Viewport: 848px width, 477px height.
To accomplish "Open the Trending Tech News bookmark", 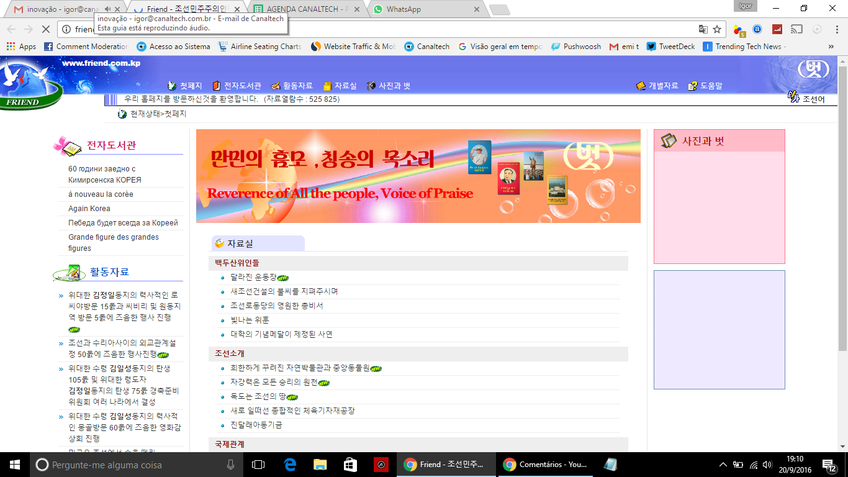I will pyautogui.click(x=742, y=47).
